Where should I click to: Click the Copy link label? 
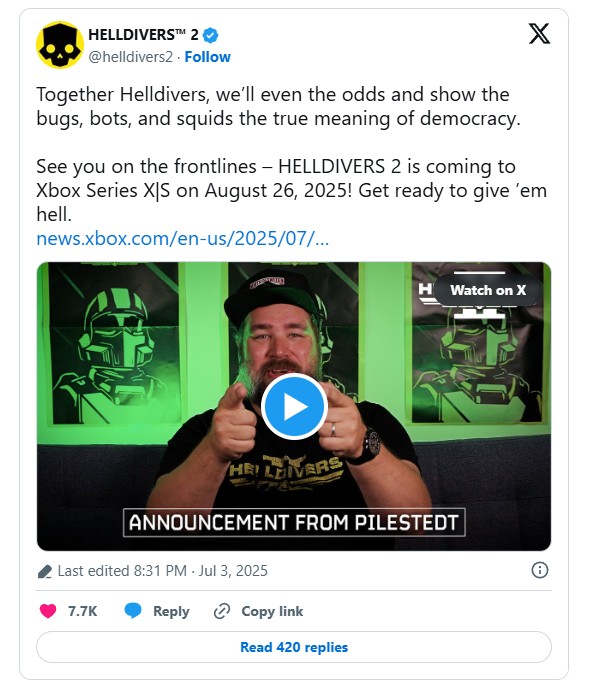272,611
